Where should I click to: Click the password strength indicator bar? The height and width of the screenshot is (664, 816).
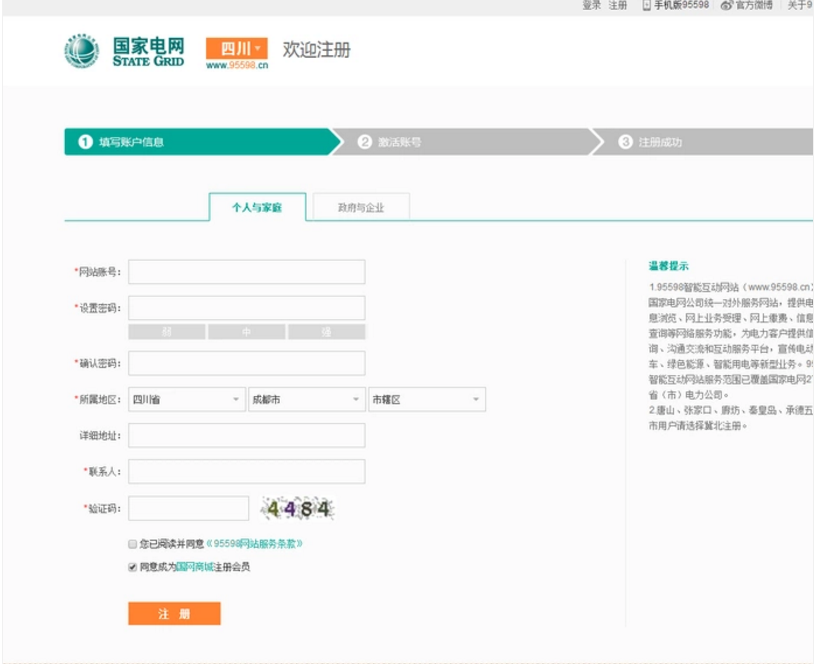[247, 328]
